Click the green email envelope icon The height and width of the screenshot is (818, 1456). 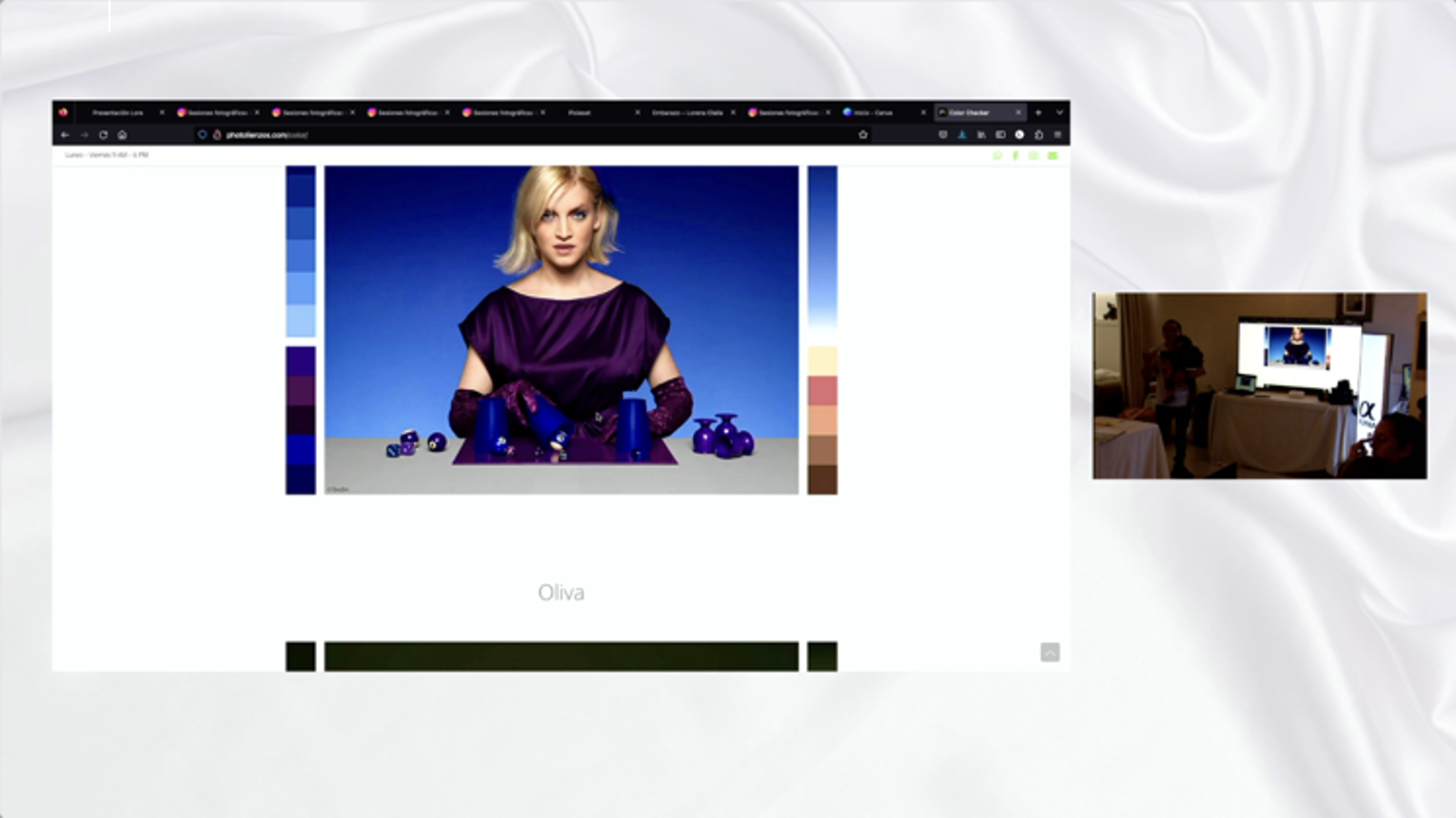point(1053,156)
